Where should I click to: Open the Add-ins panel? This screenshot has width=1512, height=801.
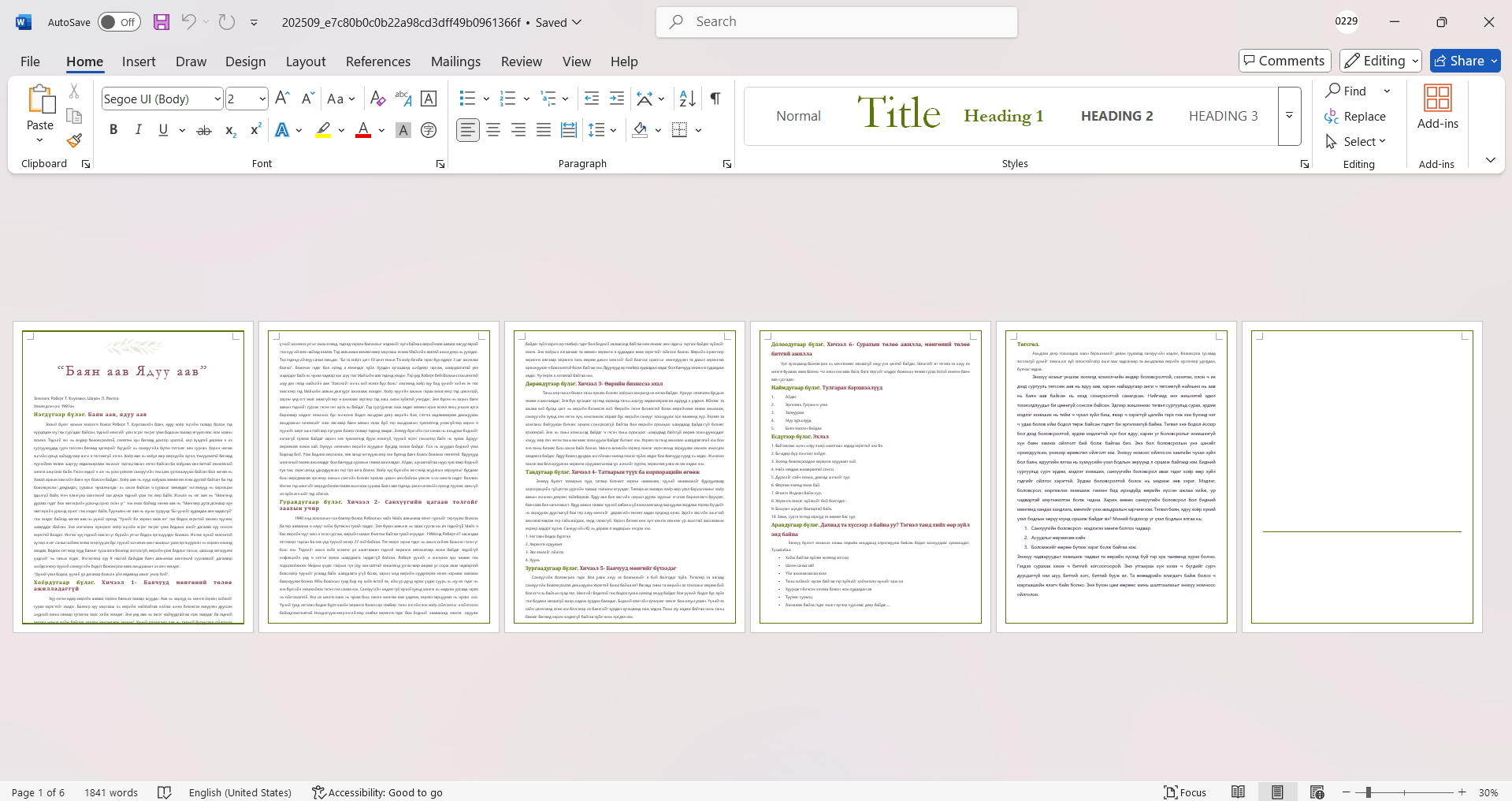tap(1437, 106)
